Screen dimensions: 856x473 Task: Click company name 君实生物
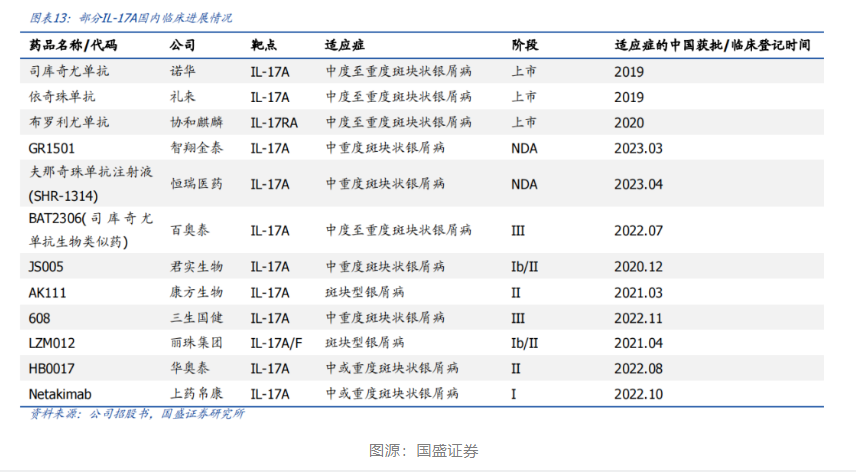pos(196,267)
